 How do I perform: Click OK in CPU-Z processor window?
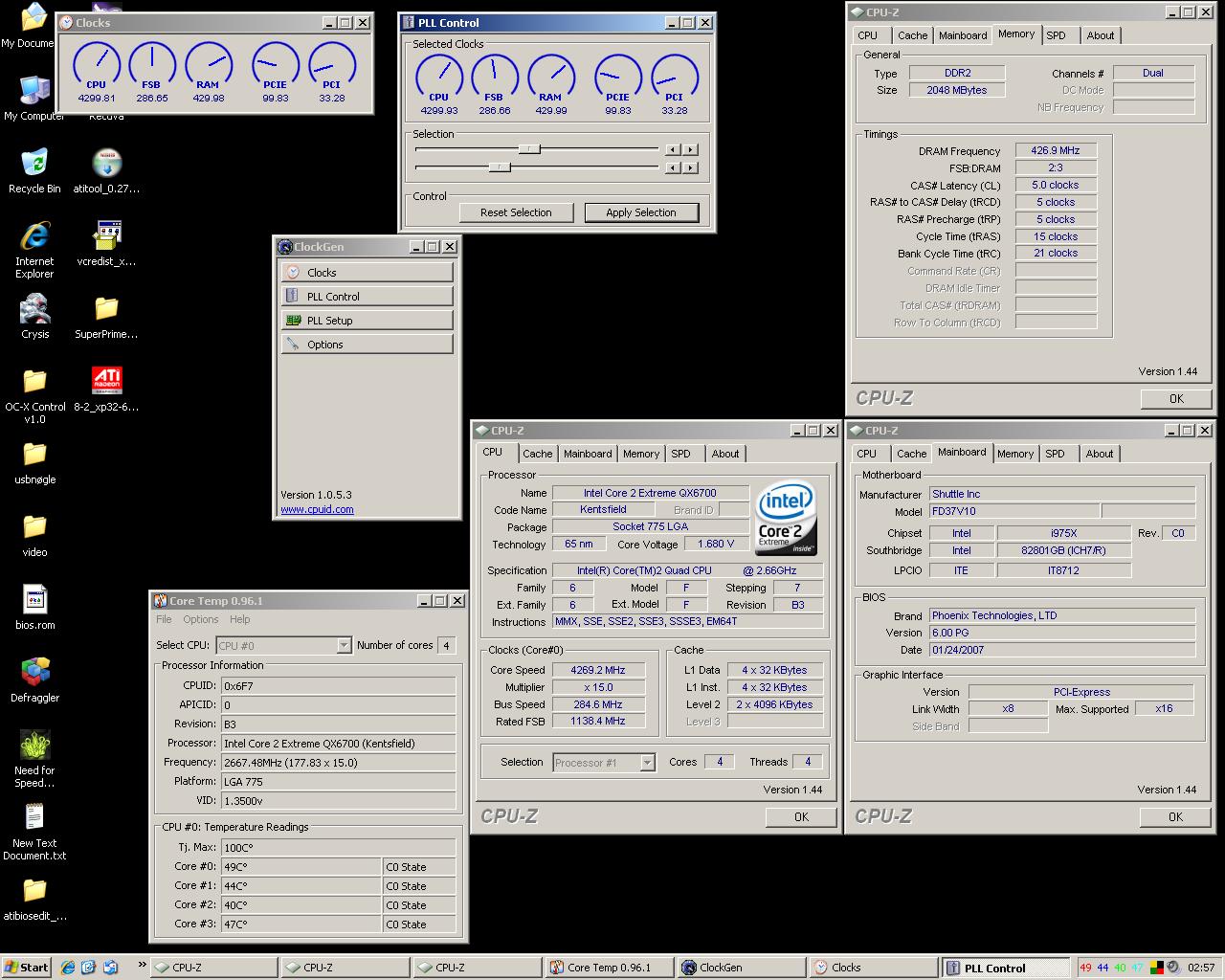(801, 817)
